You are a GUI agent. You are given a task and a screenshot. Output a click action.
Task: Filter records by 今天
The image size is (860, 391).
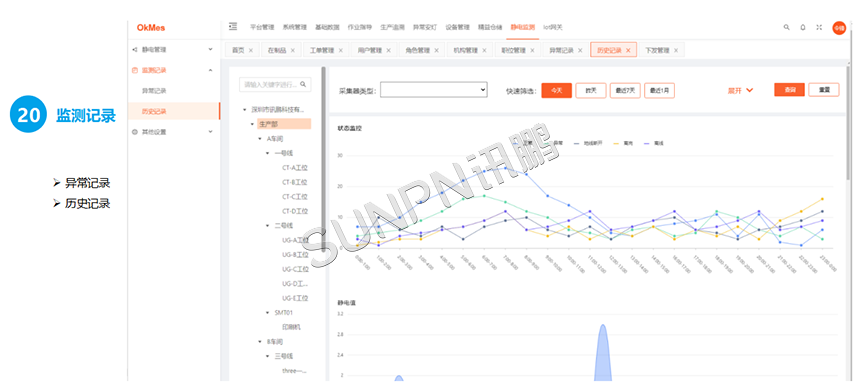[x=557, y=90]
